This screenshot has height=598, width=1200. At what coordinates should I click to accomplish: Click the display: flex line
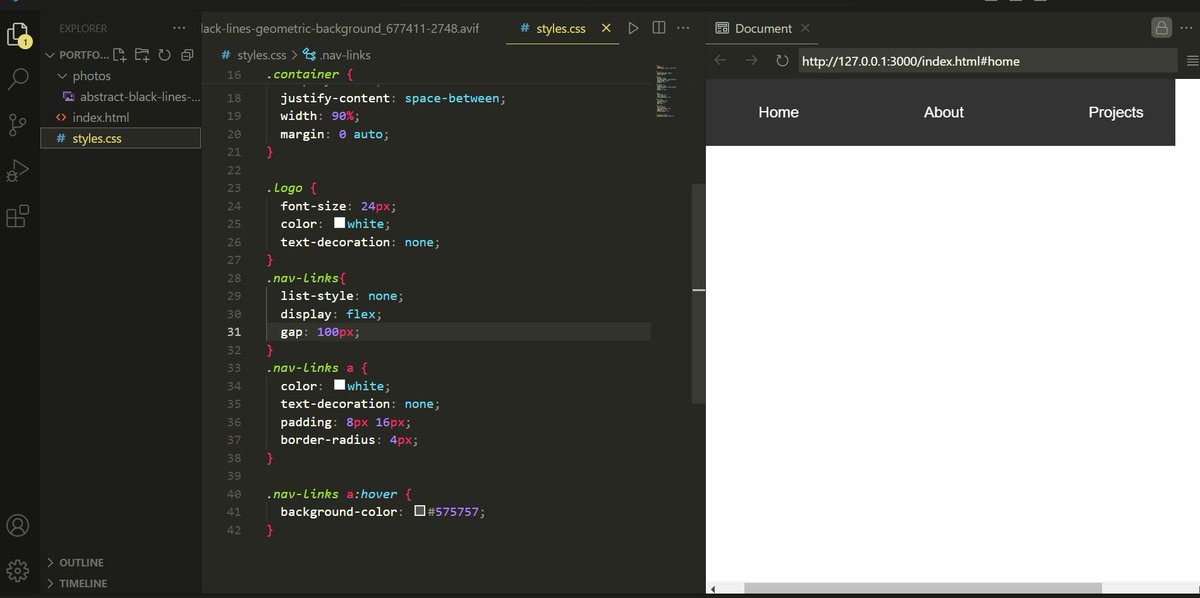[x=330, y=314]
